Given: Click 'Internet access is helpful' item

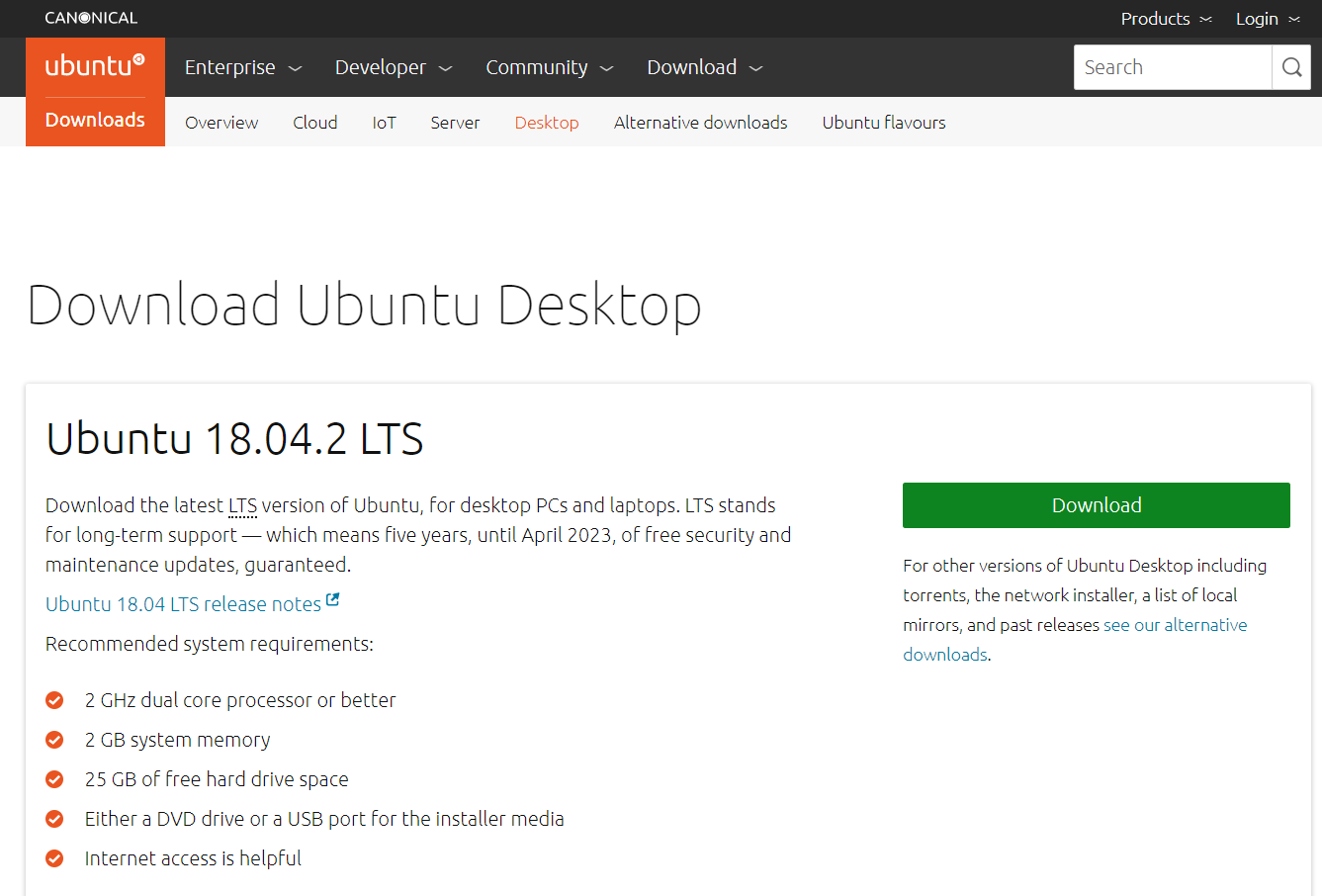Looking at the screenshot, I should (x=193, y=858).
